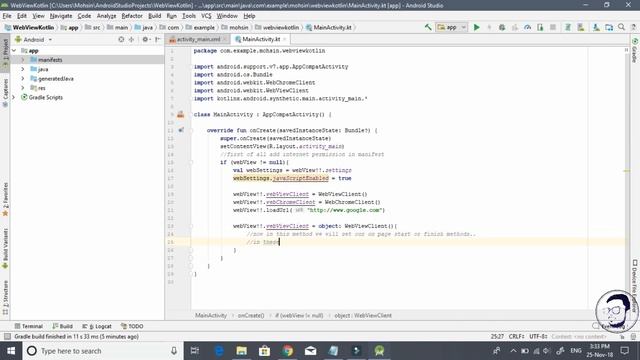Click Scroll from Source target icon
The height and width of the screenshot is (360, 640).
[121, 40]
